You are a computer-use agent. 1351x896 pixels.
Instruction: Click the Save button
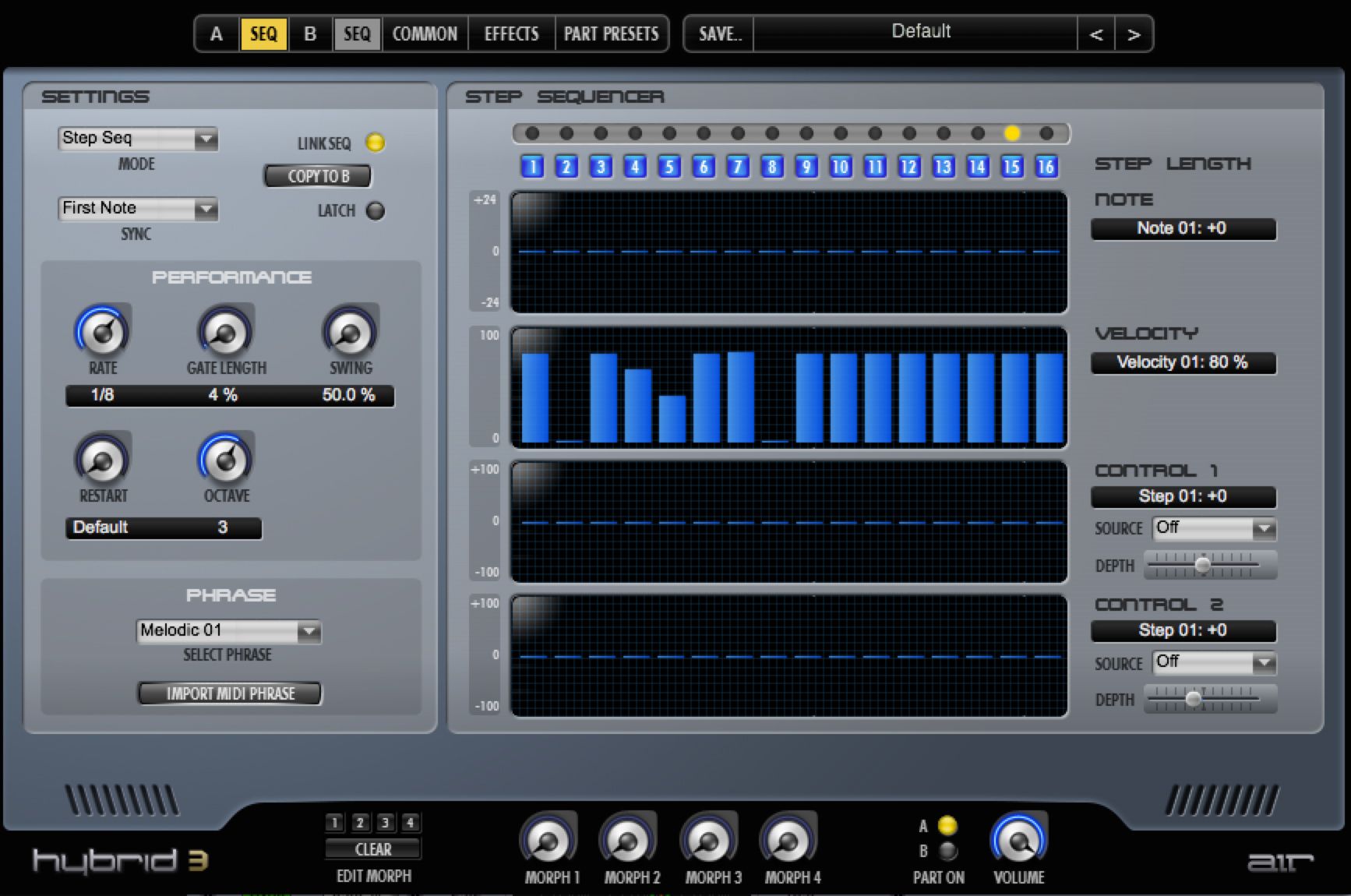coord(719,34)
